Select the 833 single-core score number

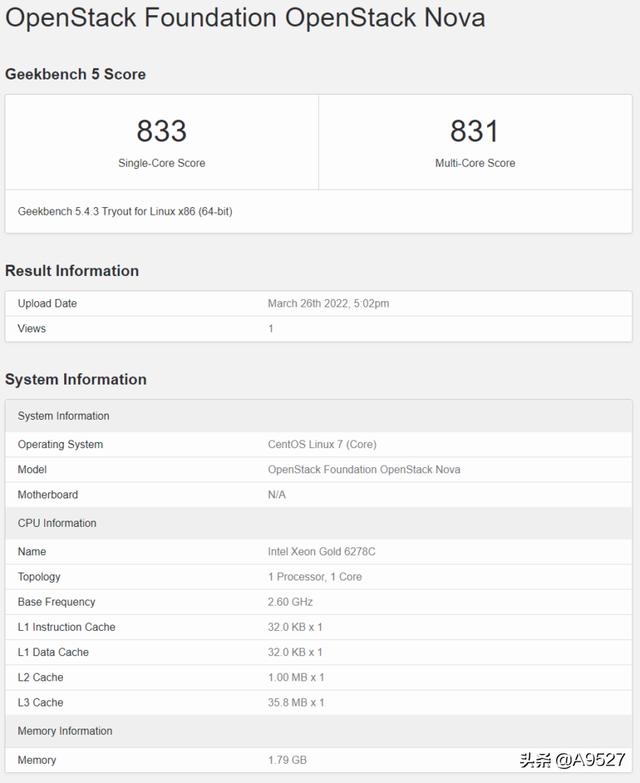(162, 131)
